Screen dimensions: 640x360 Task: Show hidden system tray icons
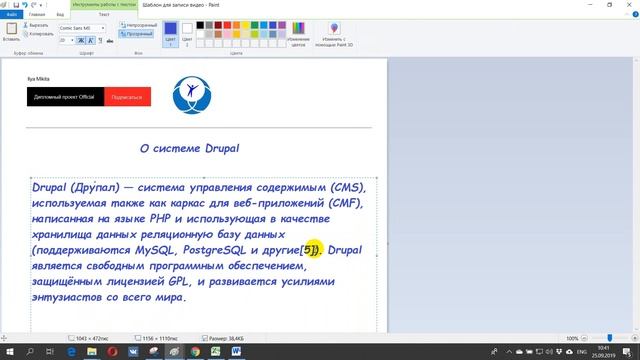(x=509, y=351)
